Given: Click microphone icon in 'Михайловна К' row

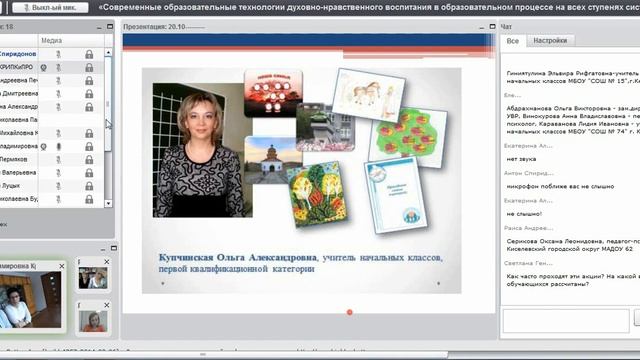Looking at the screenshot, I should pos(58,133).
